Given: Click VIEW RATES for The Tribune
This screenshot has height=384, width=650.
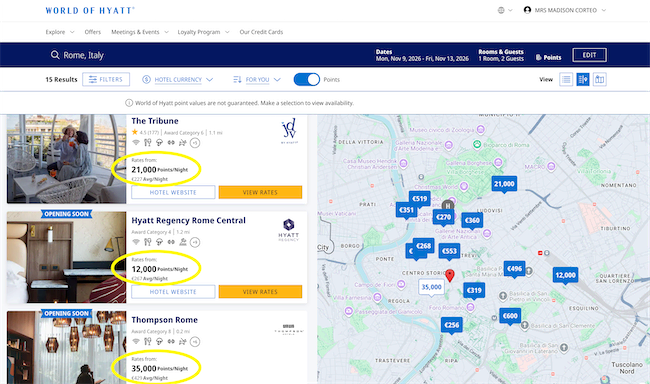Looking at the screenshot, I should (260, 192).
